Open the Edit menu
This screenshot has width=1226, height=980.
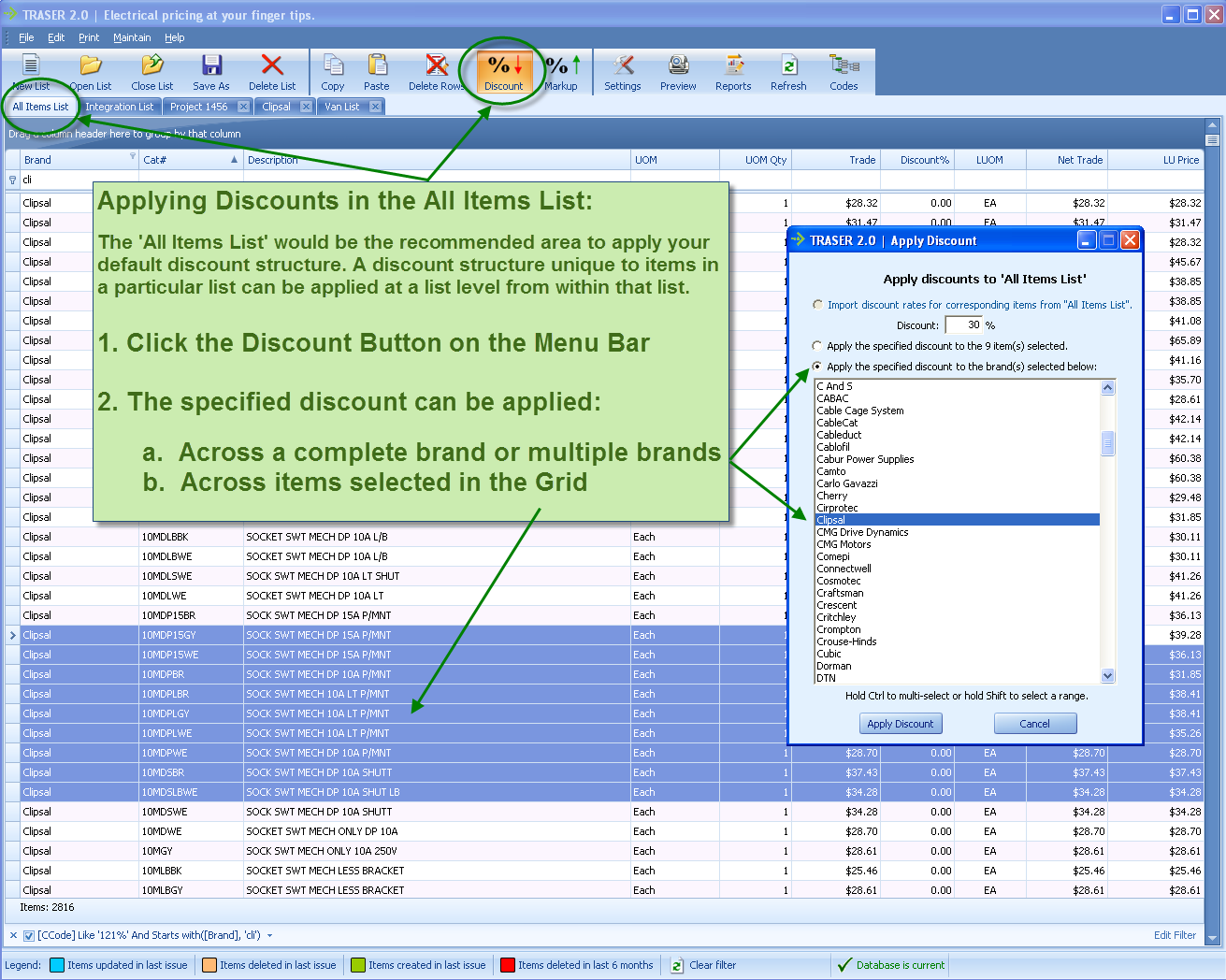tap(56, 37)
